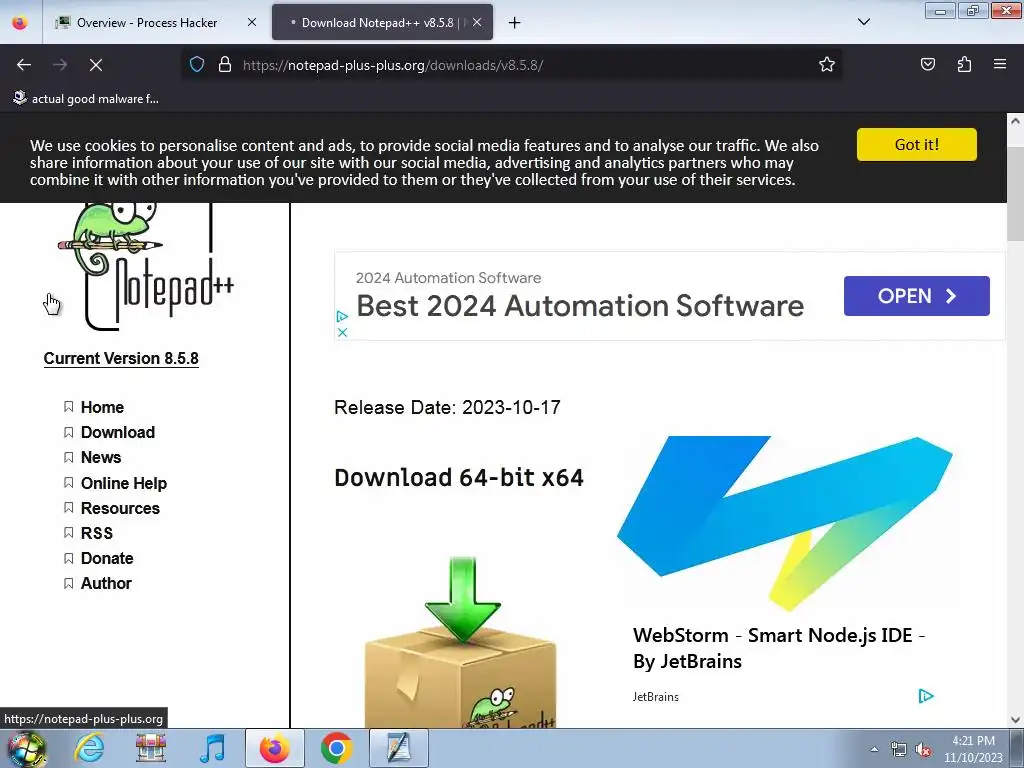Open Author sidebar link

tap(106, 583)
